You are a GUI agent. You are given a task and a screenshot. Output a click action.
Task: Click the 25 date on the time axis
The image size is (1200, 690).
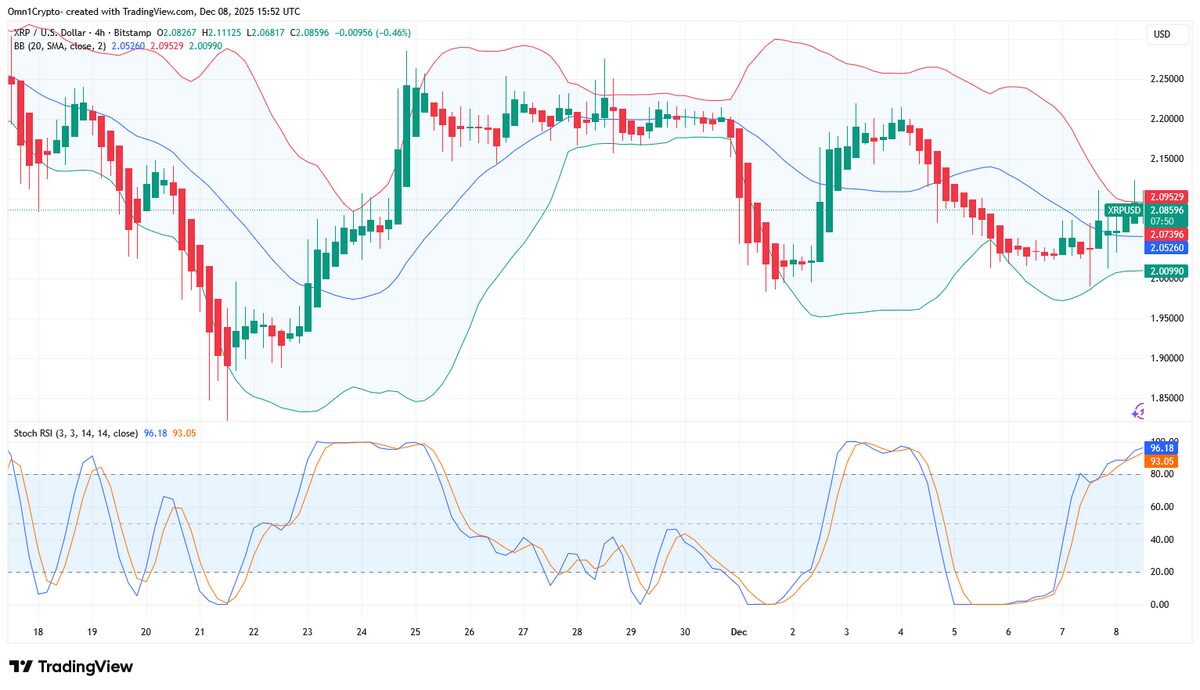[415, 632]
